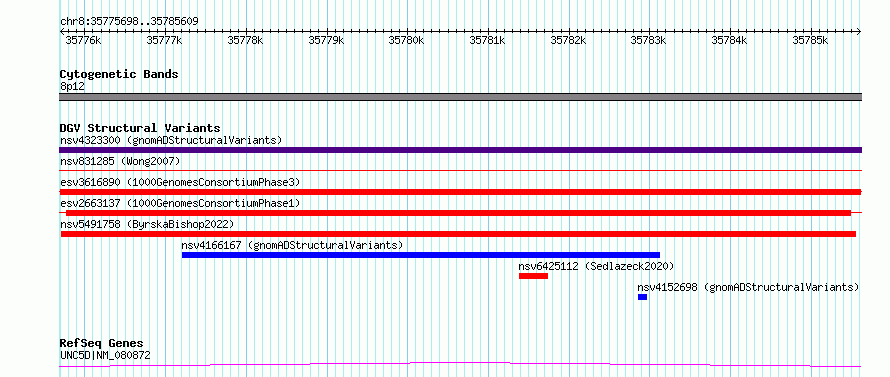The width and height of the screenshot is (890, 377).
Task: Select the magenta UNC5D gene line
Action: tap(460, 364)
